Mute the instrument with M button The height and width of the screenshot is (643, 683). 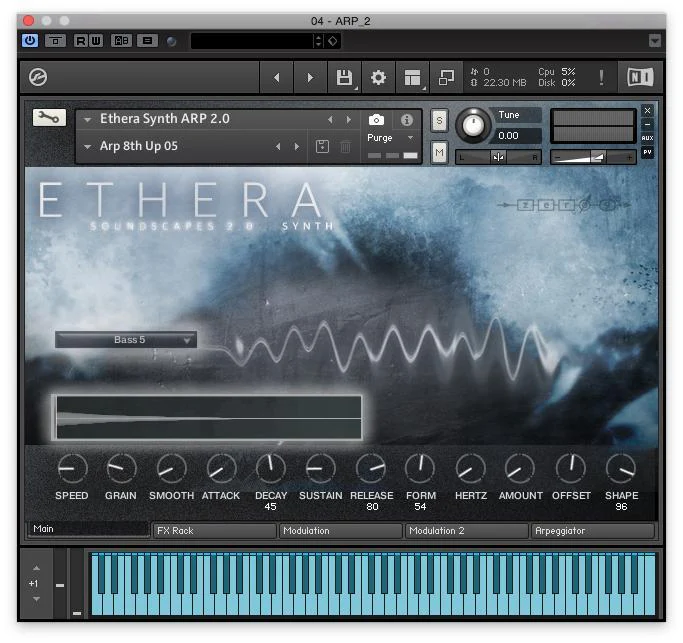pyautogui.click(x=439, y=152)
